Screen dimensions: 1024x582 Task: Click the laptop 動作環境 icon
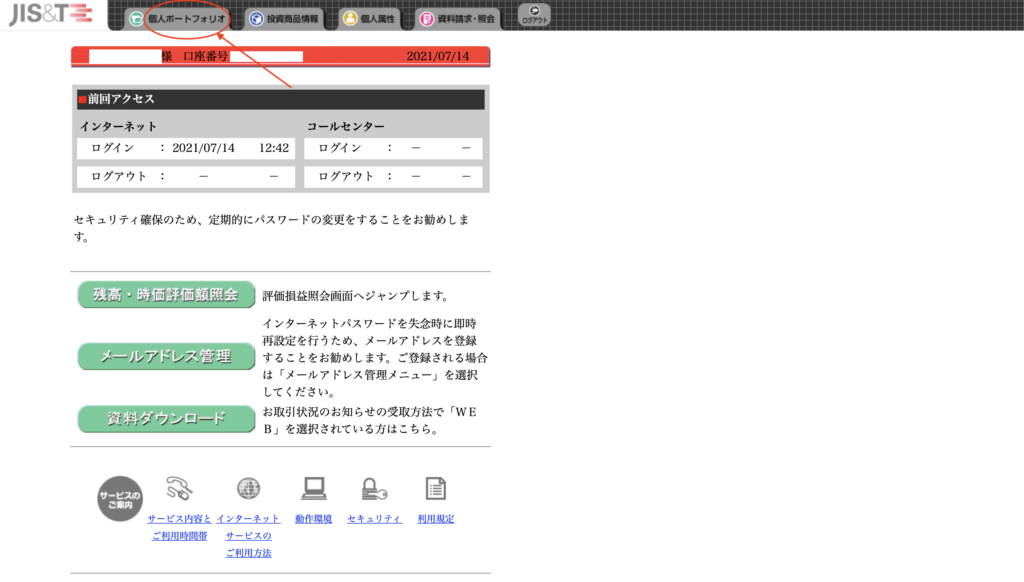click(314, 488)
